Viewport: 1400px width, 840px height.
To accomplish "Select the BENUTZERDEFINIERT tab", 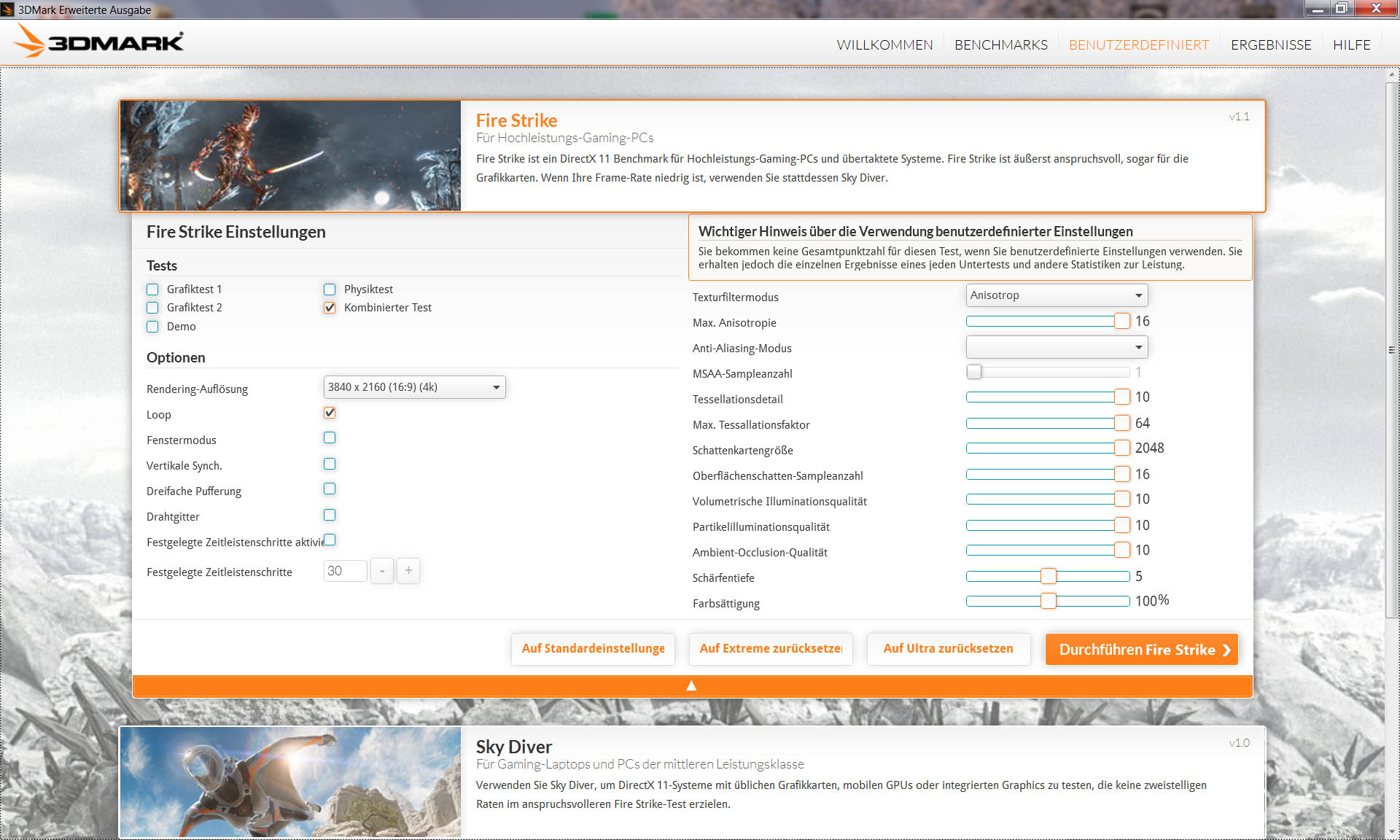I will tap(1139, 45).
